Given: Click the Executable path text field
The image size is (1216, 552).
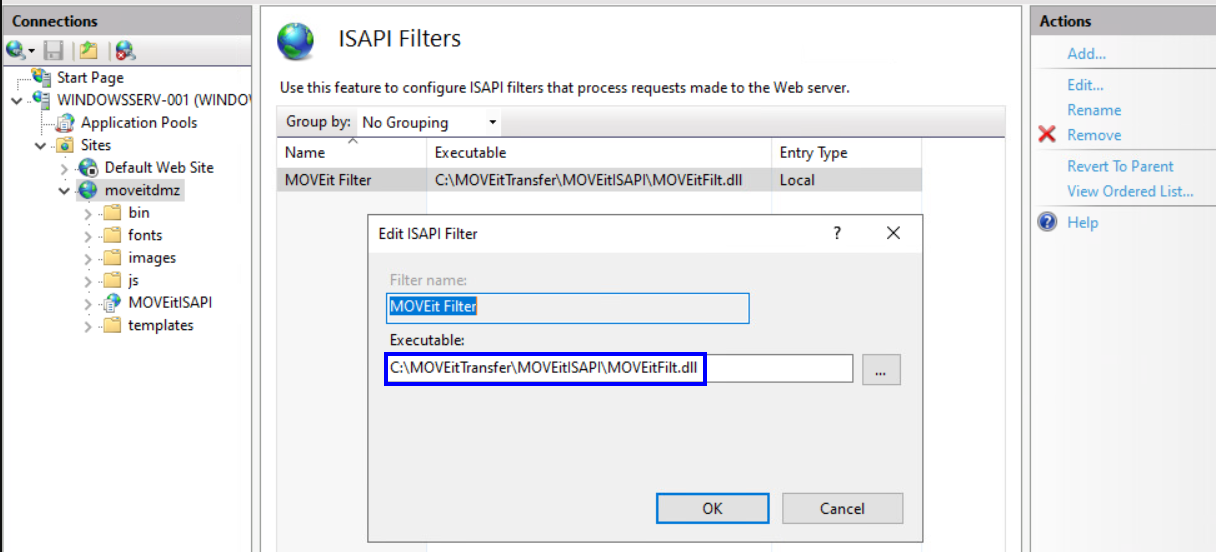Looking at the screenshot, I should (x=620, y=368).
